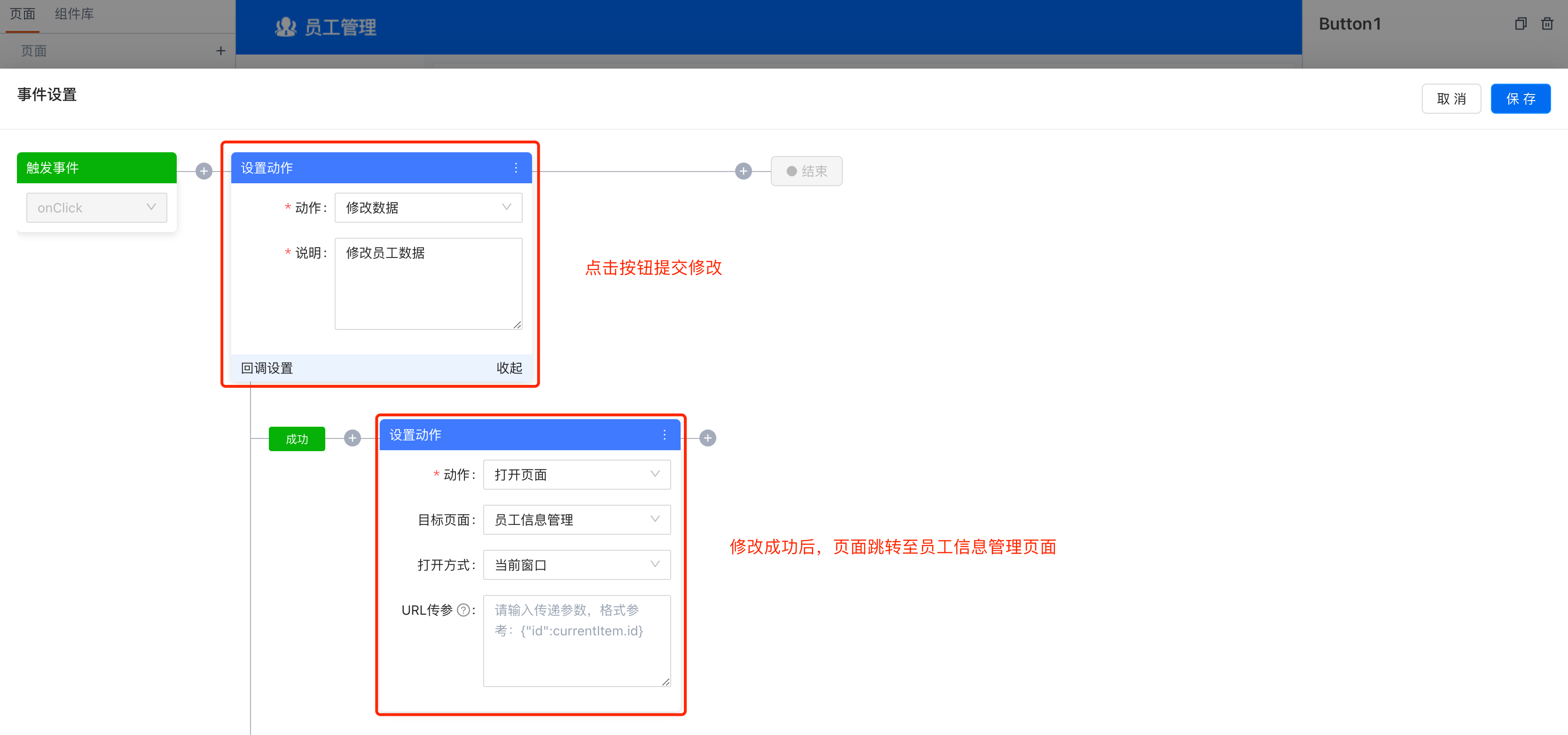
Task: Click the copy icon next to Button1
Action: (1521, 23)
